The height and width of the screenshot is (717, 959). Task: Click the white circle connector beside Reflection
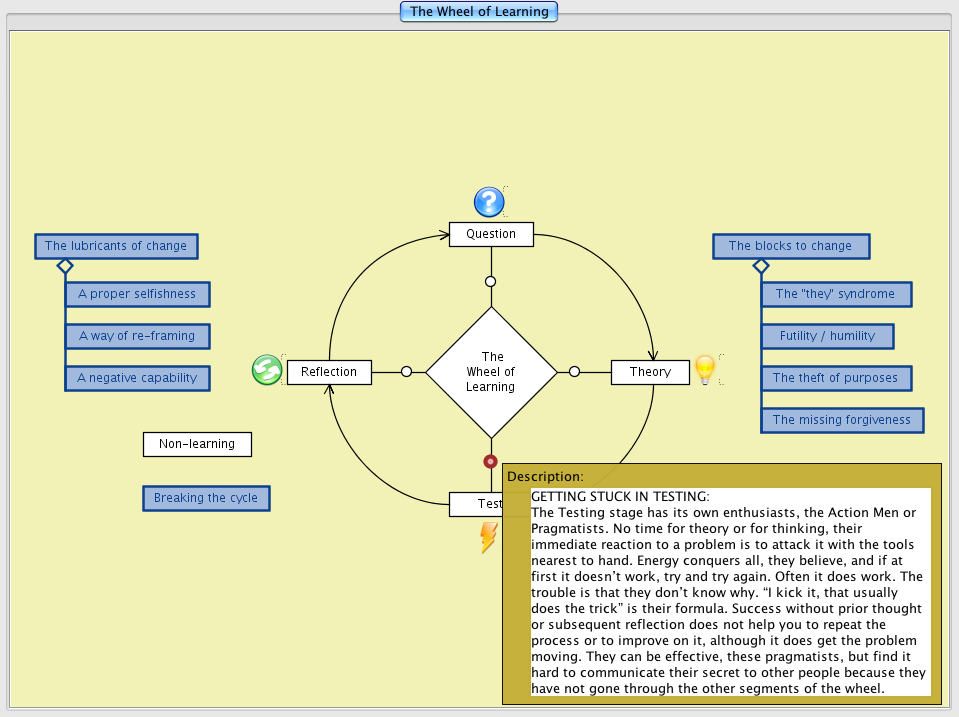coord(406,372)
